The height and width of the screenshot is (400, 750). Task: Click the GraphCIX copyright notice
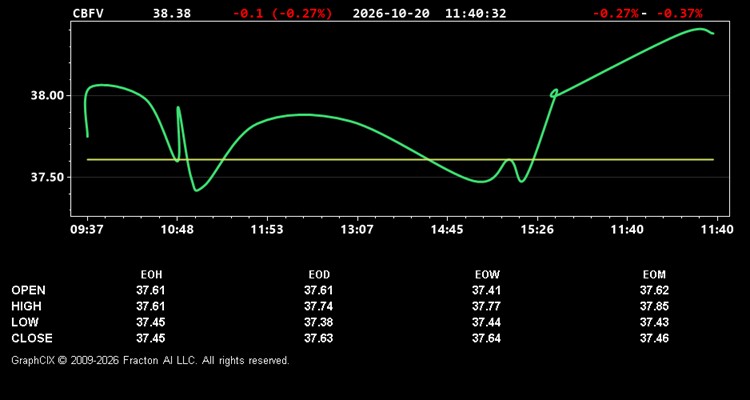click(x=150, y=360)
